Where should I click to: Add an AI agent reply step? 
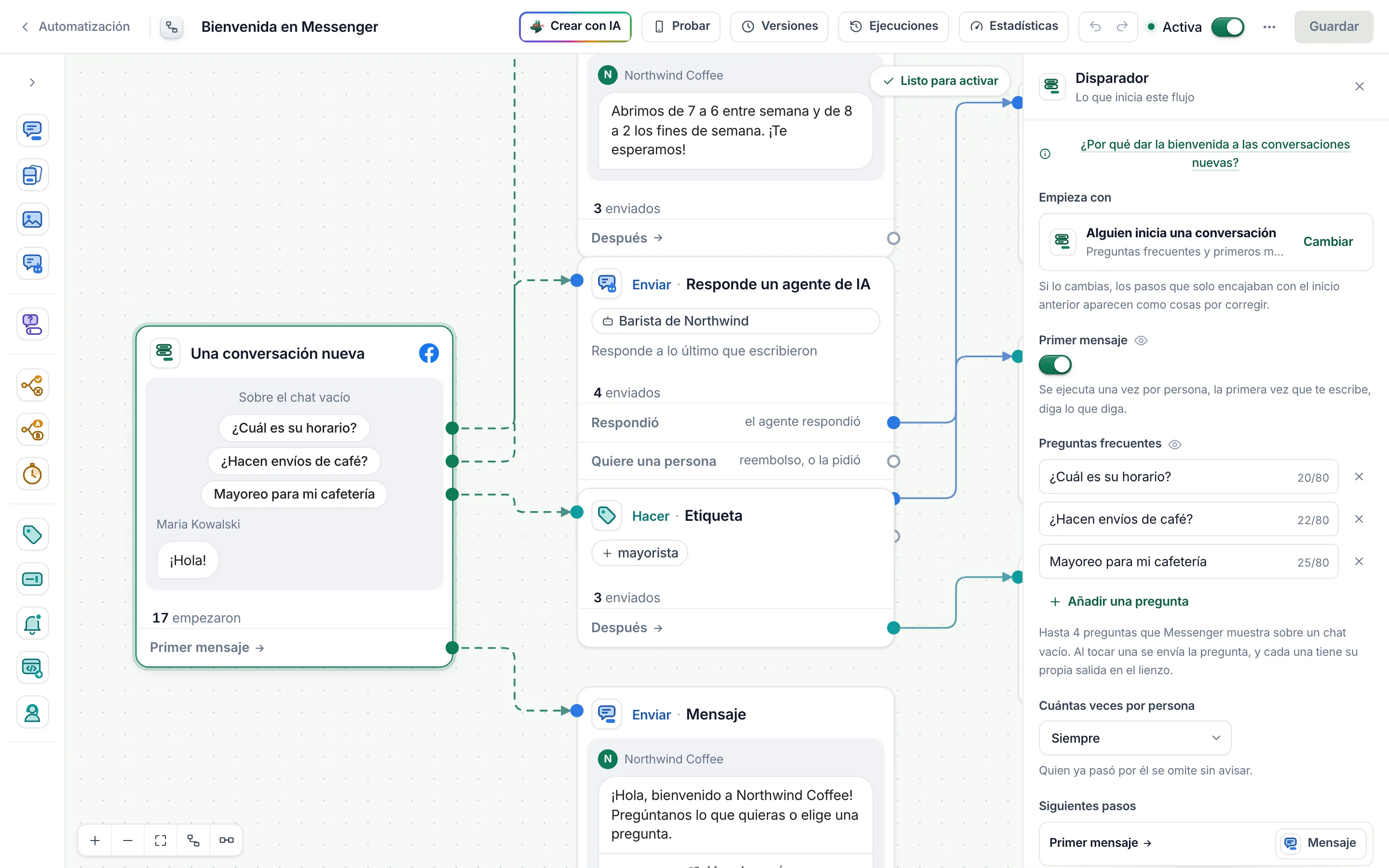tap(32, 264)
